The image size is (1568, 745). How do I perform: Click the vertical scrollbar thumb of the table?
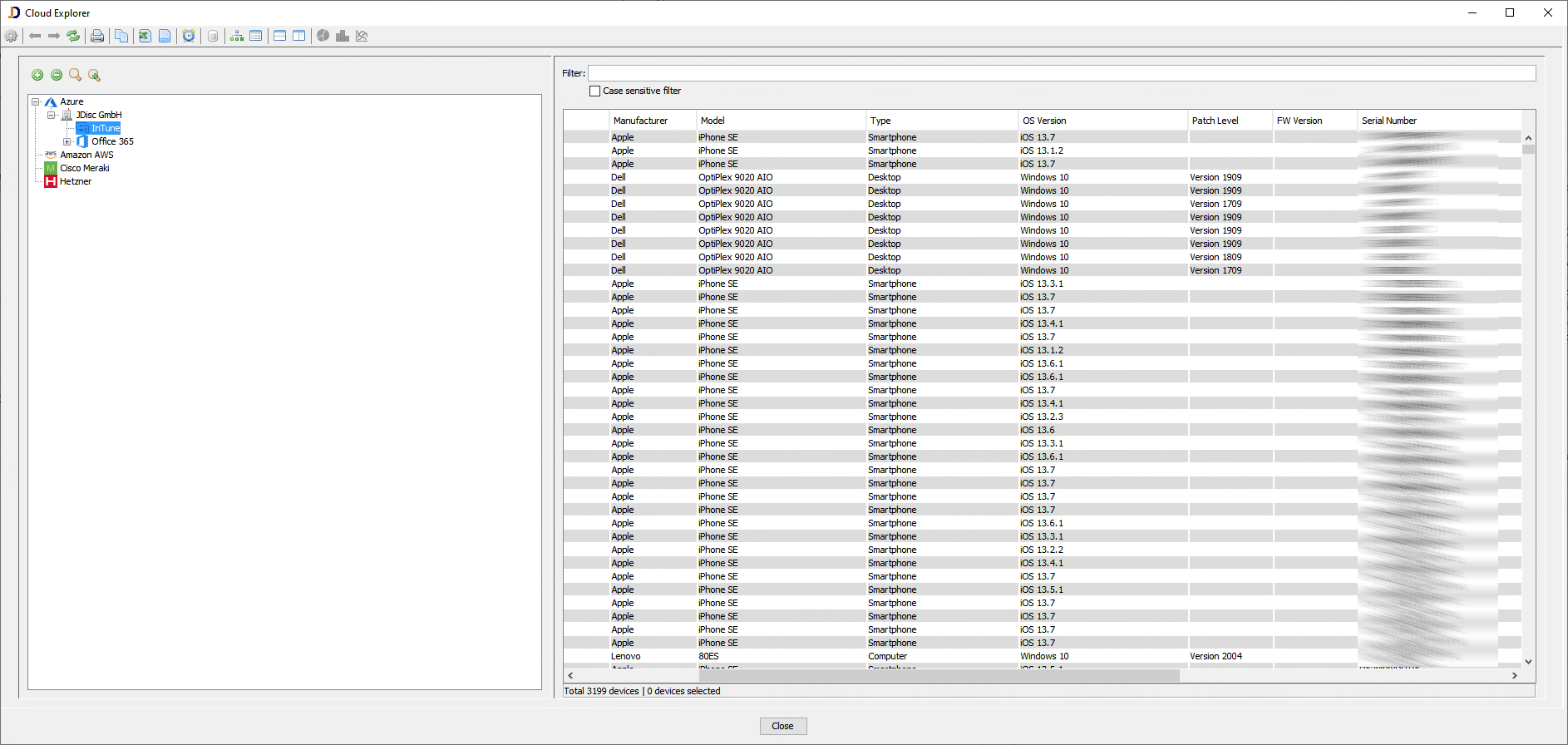click(1528, 149)
